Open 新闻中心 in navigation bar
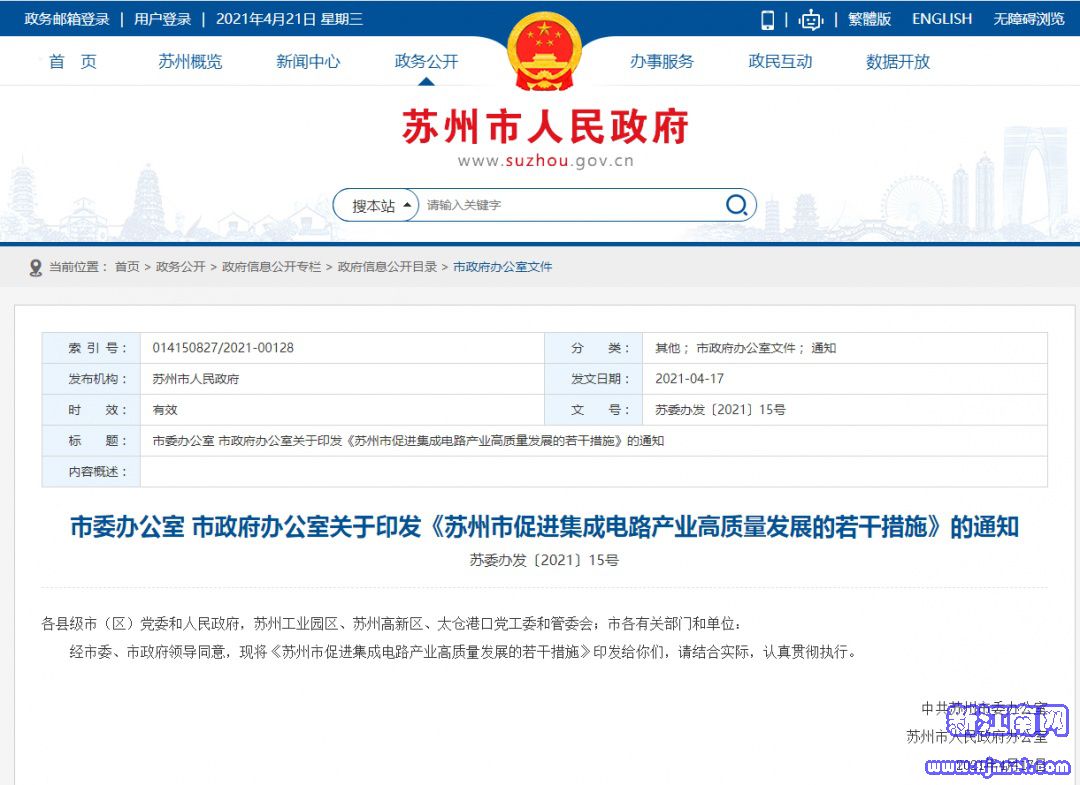 308,61
